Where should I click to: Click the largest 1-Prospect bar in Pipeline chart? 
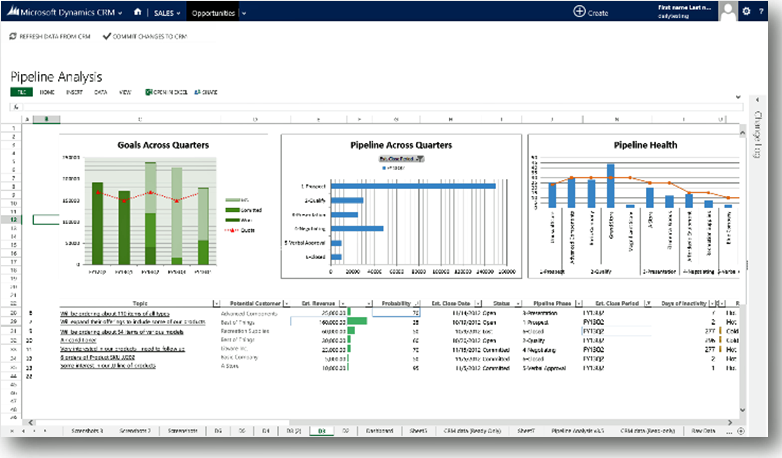pos(413,186)
